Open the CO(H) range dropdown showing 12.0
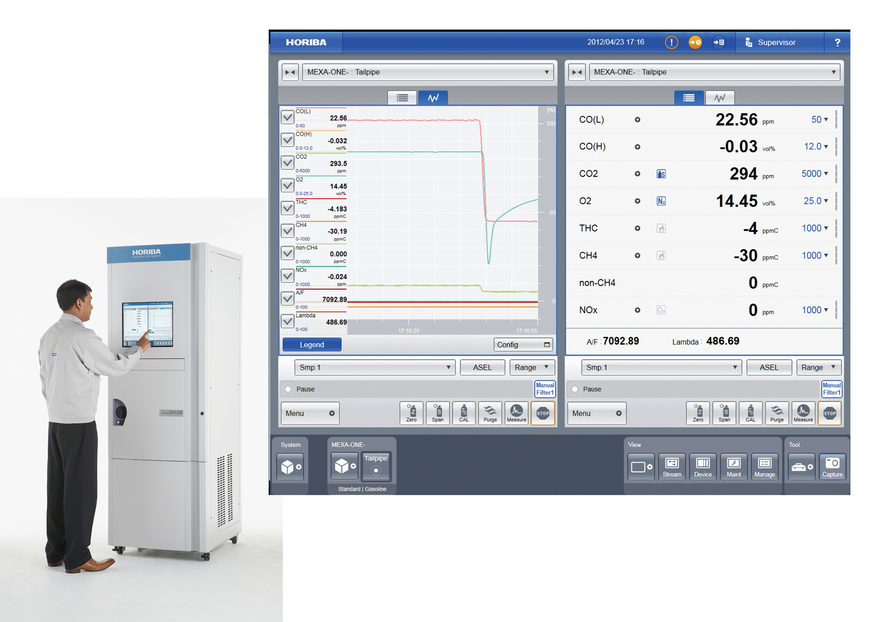This screenshot has height=622, width=880. point(816,147)
